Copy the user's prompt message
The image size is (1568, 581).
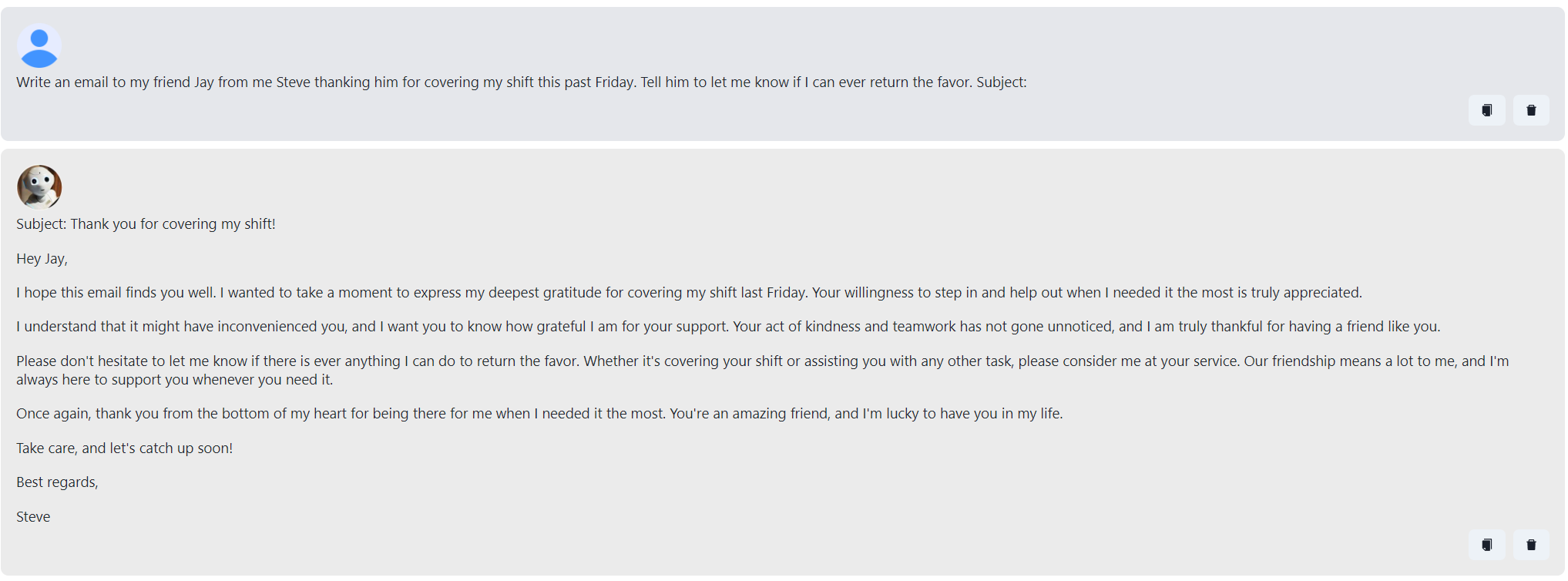pos(1486,110)
